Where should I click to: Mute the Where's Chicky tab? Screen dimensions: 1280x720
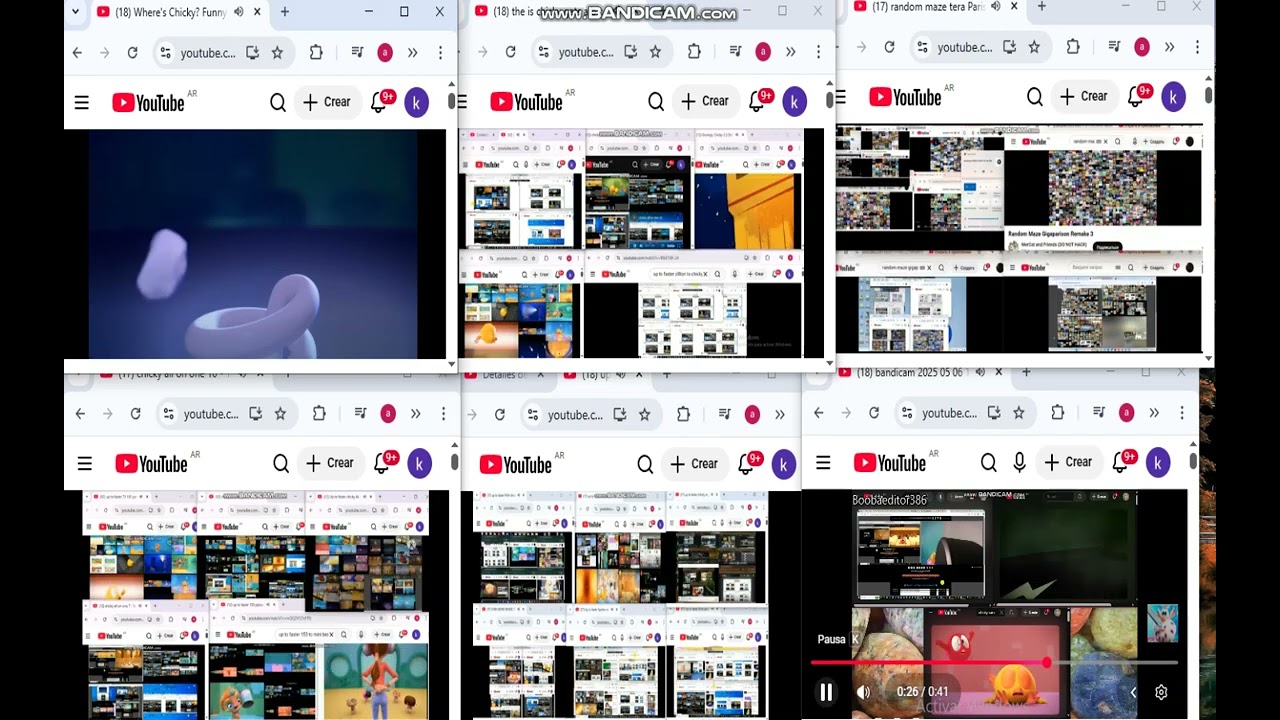coord(238,12)
